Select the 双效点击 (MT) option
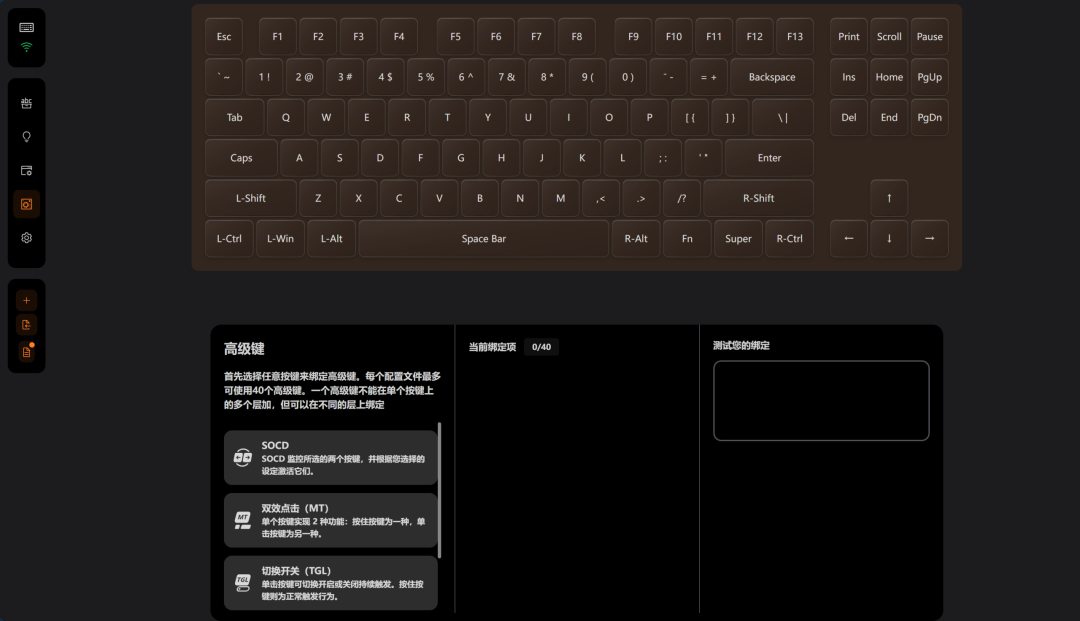The width and height of the screenshot is (1080, 621). (331, 520)
